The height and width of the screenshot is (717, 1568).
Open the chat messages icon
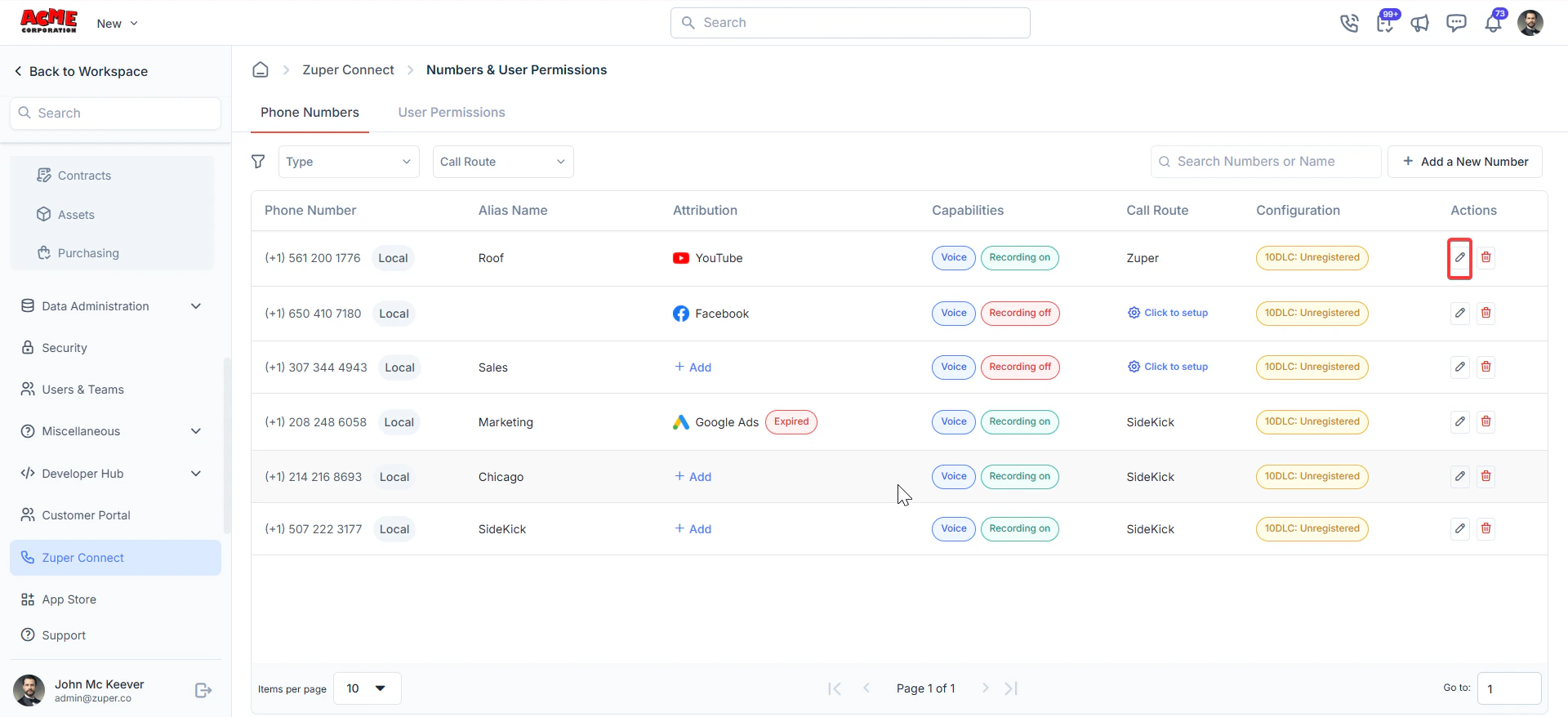point(1456,23)
